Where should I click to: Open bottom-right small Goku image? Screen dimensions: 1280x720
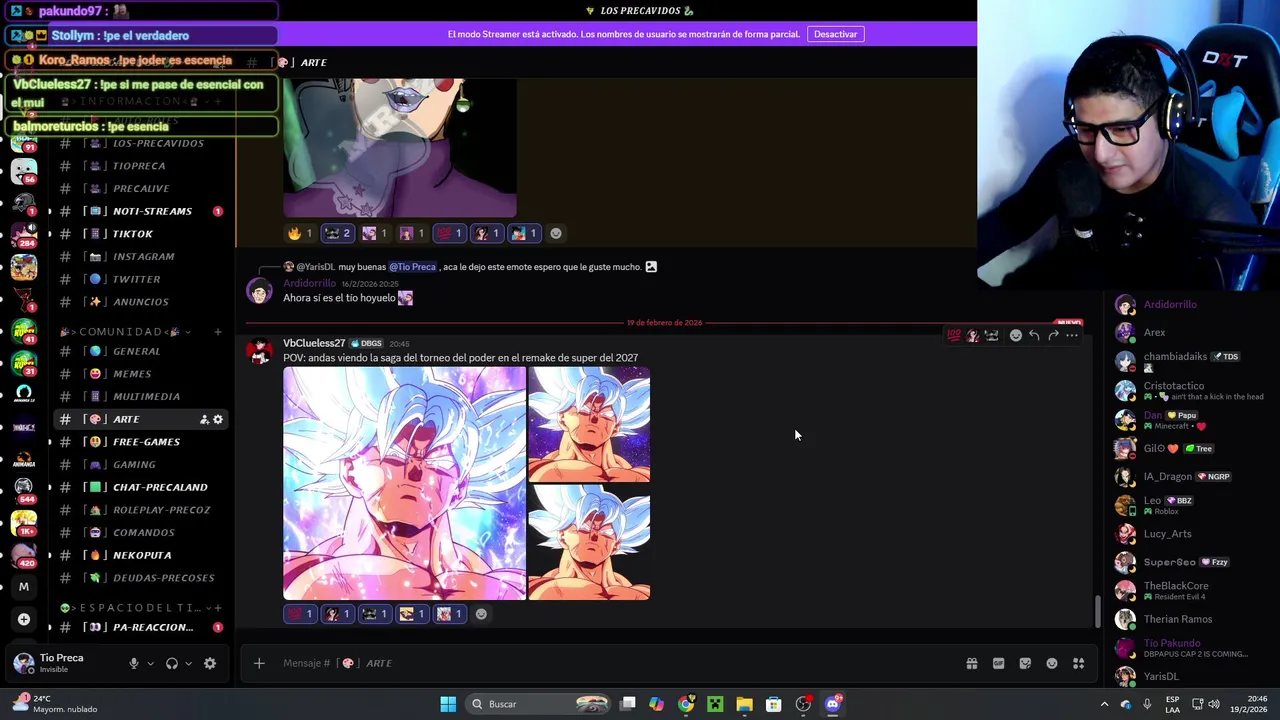[x=589, y=543]
